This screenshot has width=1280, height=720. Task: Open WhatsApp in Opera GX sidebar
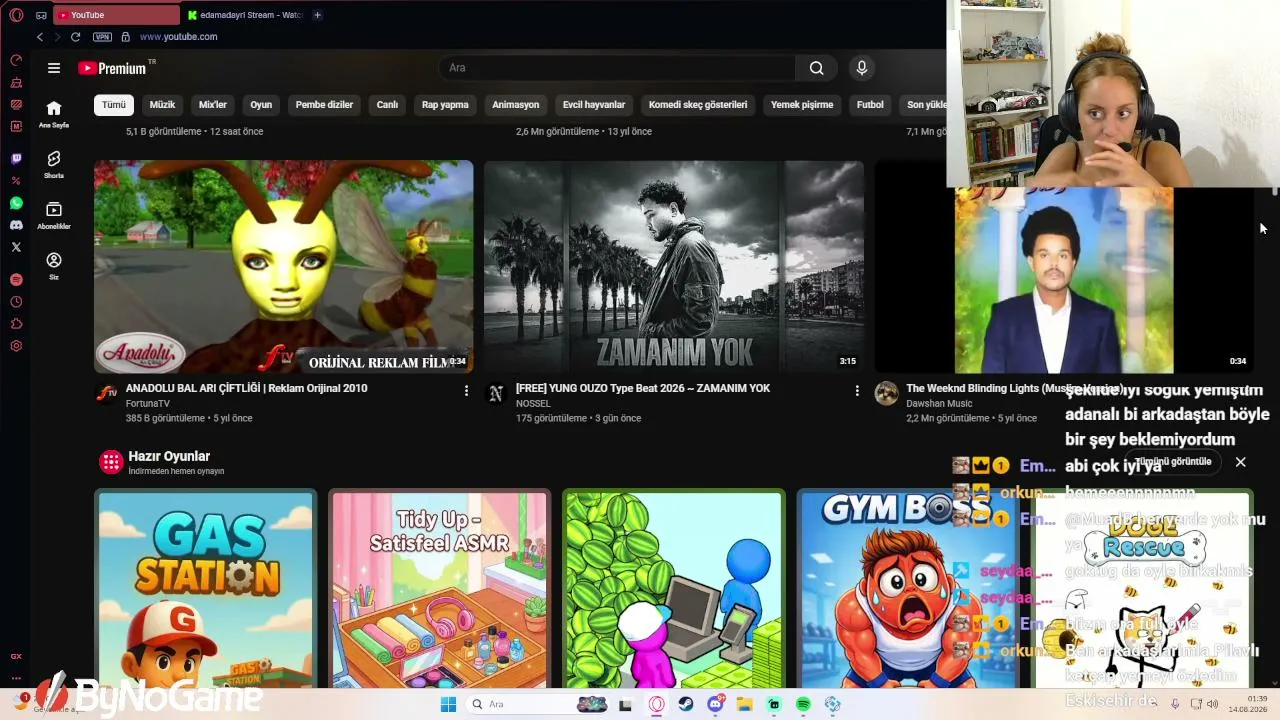(x=16, y=203)
